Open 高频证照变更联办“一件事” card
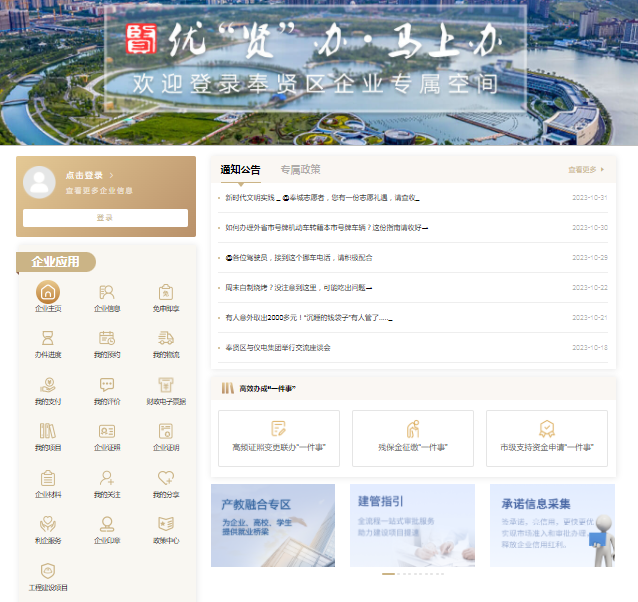The image size is (638, 602). point(279,438)
